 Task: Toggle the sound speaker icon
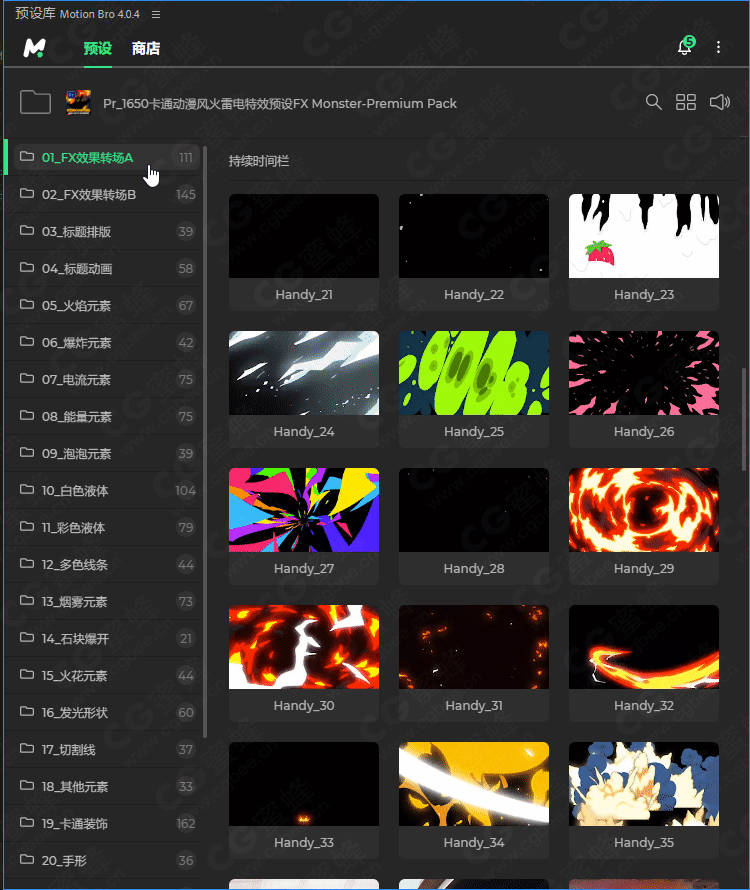click(x=719, y=102)
